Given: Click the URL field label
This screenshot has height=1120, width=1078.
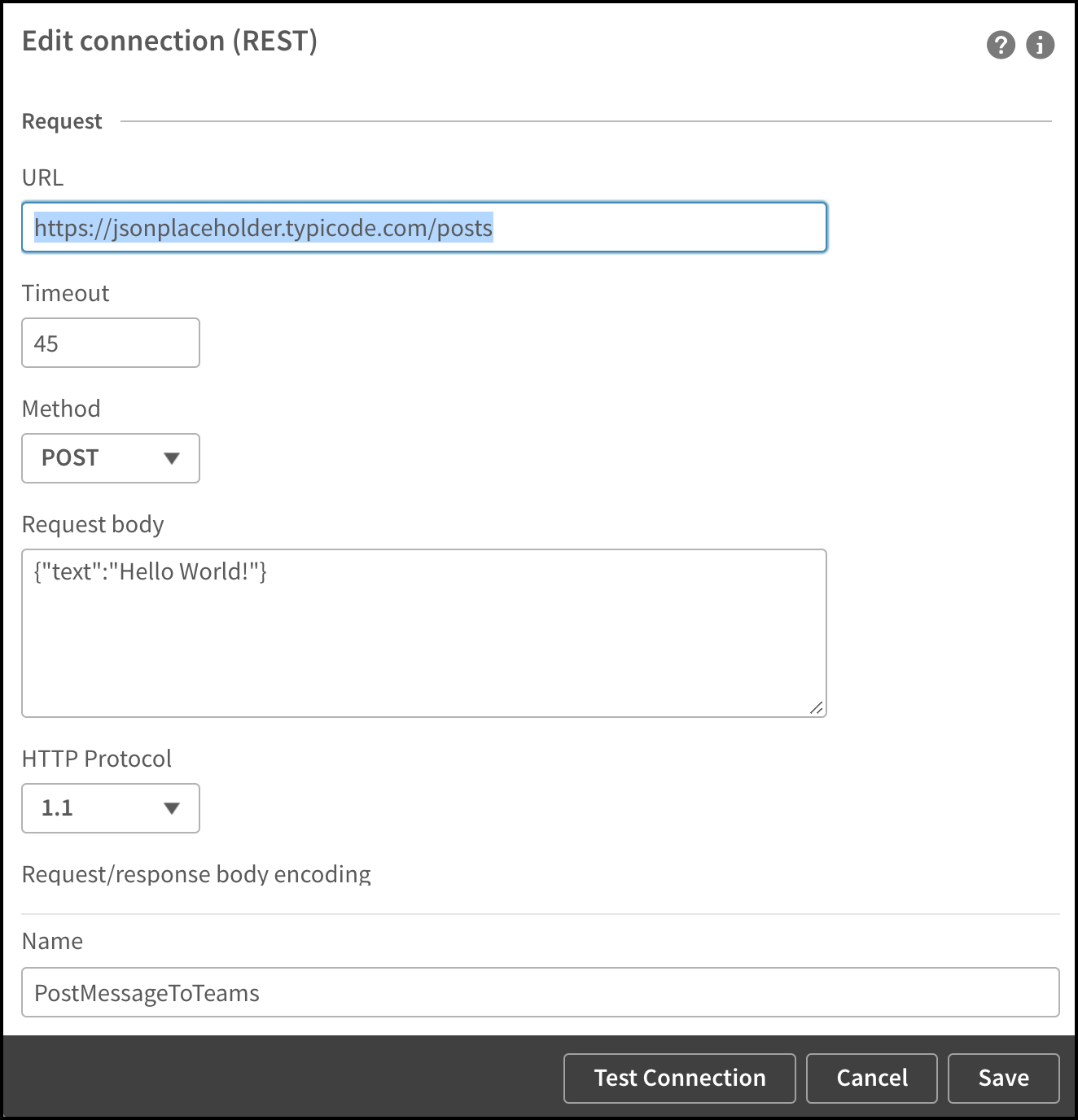Looking at the screenshot, I should click(x=42, y=177).
